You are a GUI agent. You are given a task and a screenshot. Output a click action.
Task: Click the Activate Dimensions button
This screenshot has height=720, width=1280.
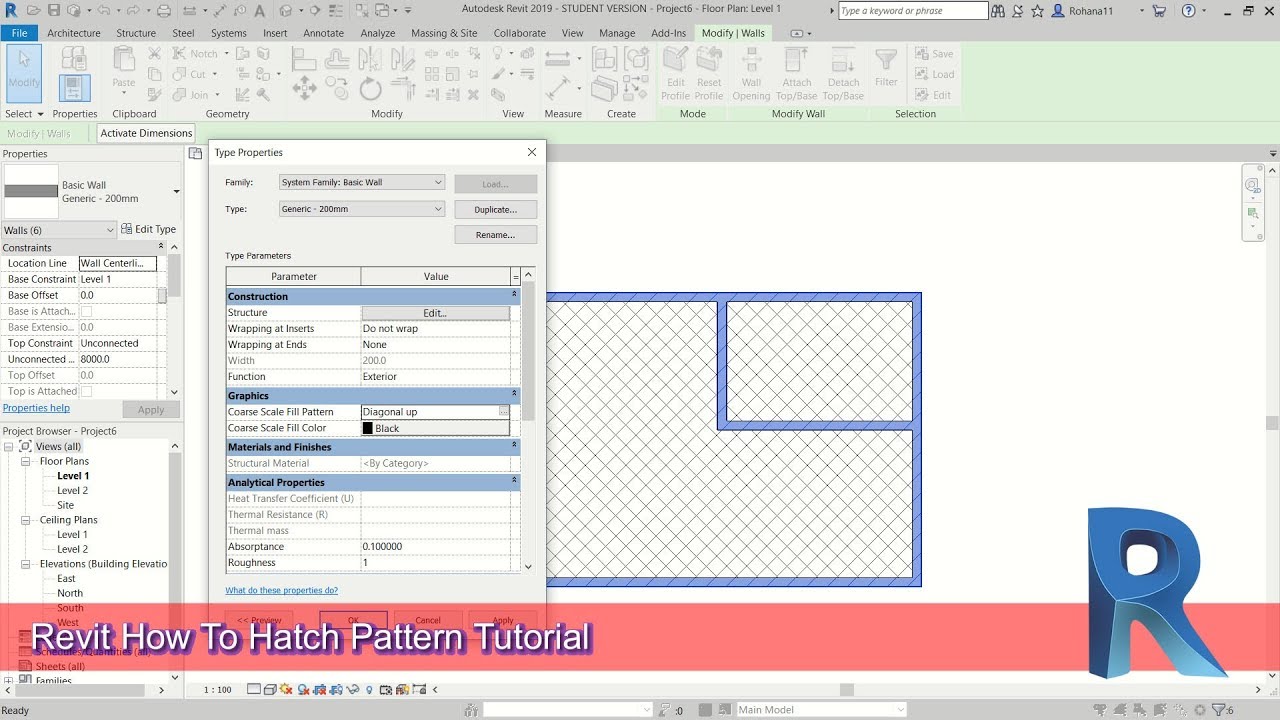point(146,133)
